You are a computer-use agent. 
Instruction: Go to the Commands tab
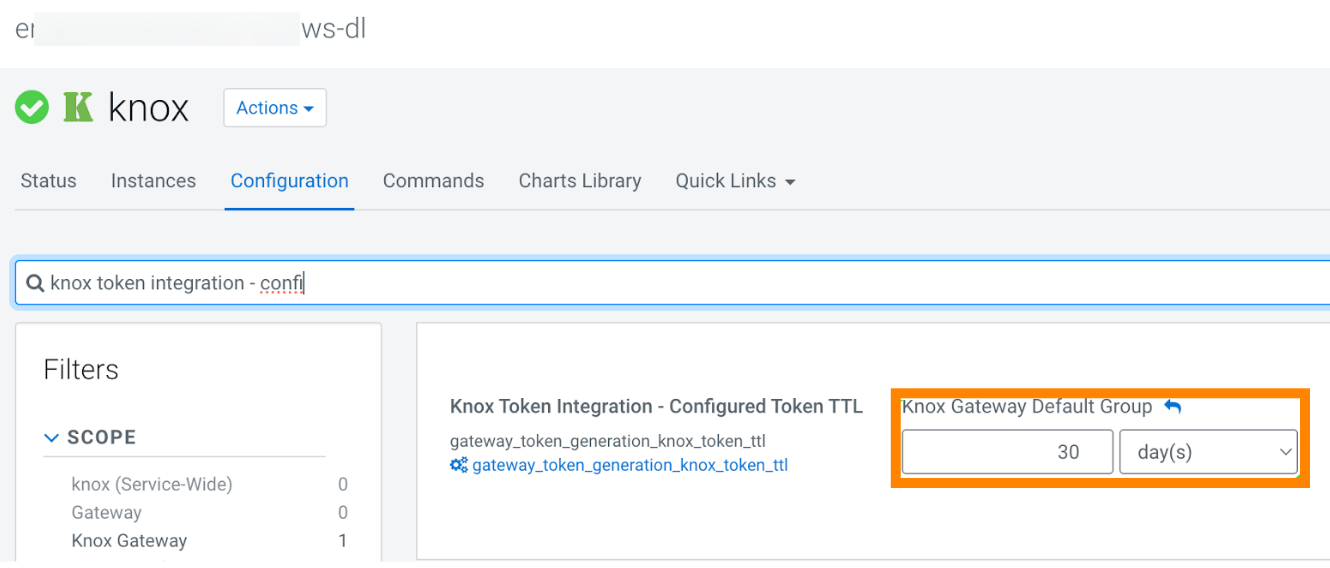click(433, 181)
